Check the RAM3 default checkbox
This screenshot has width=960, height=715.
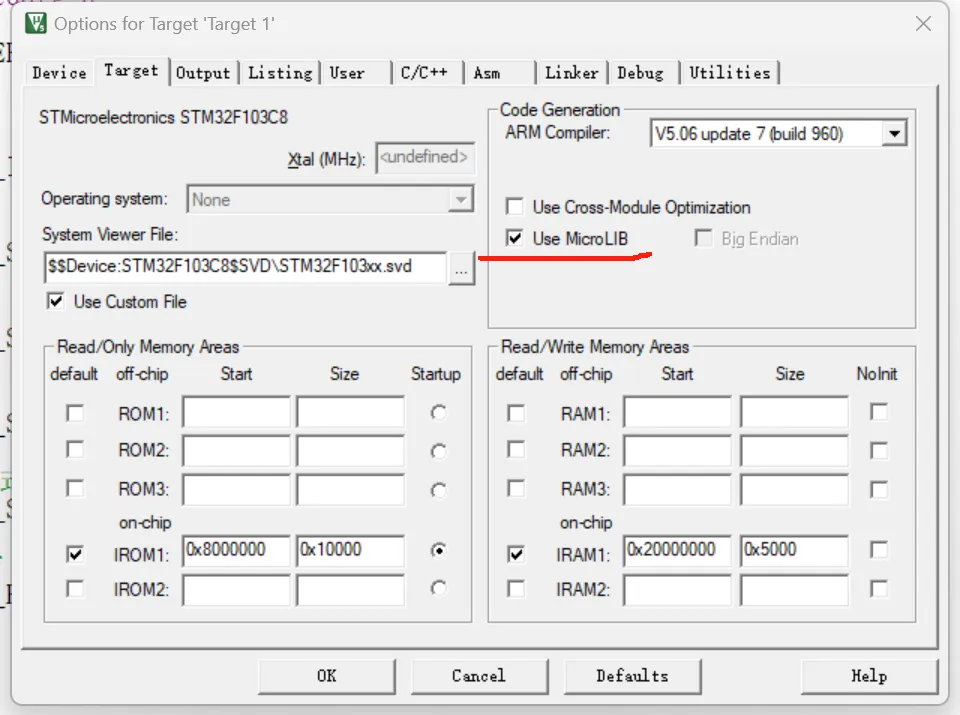(516, 489)
